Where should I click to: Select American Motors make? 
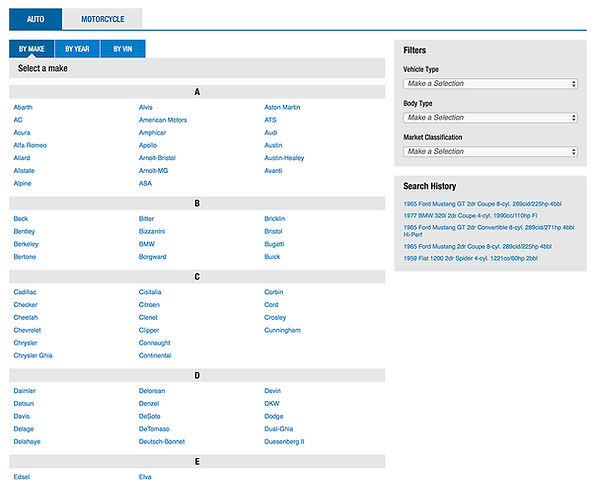[163, 120]
